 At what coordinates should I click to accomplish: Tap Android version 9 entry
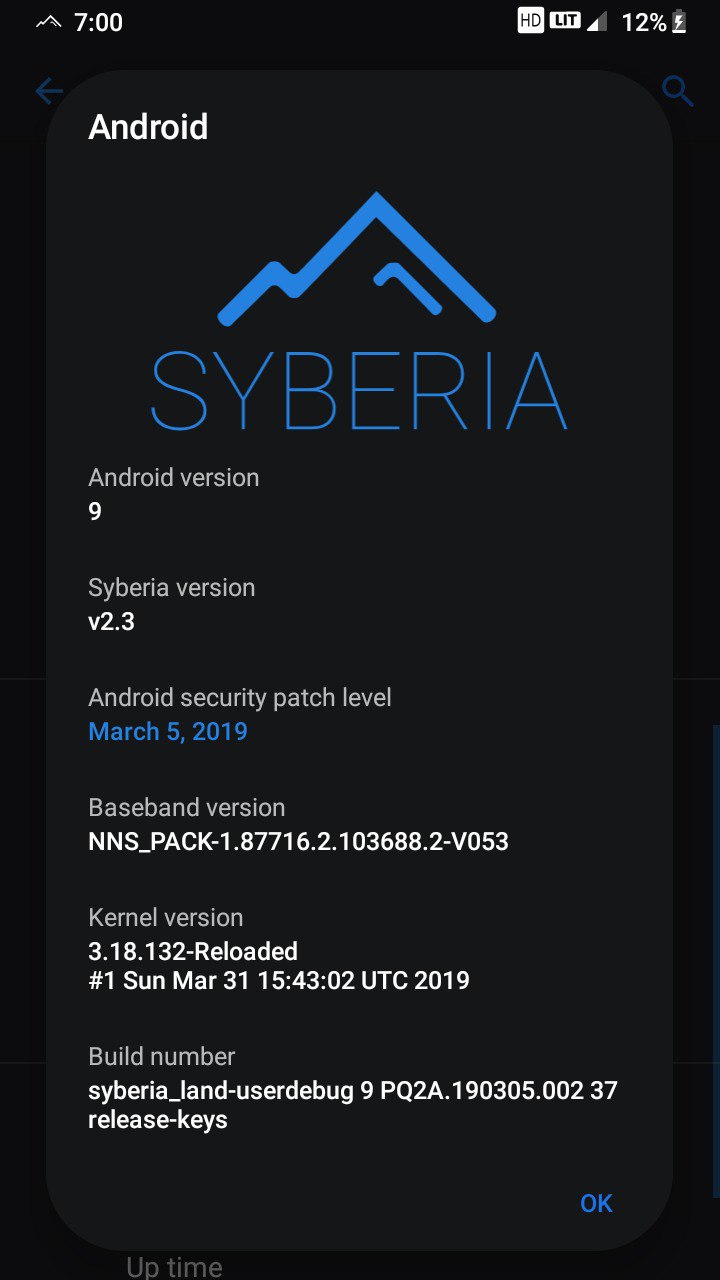(359, 494)
